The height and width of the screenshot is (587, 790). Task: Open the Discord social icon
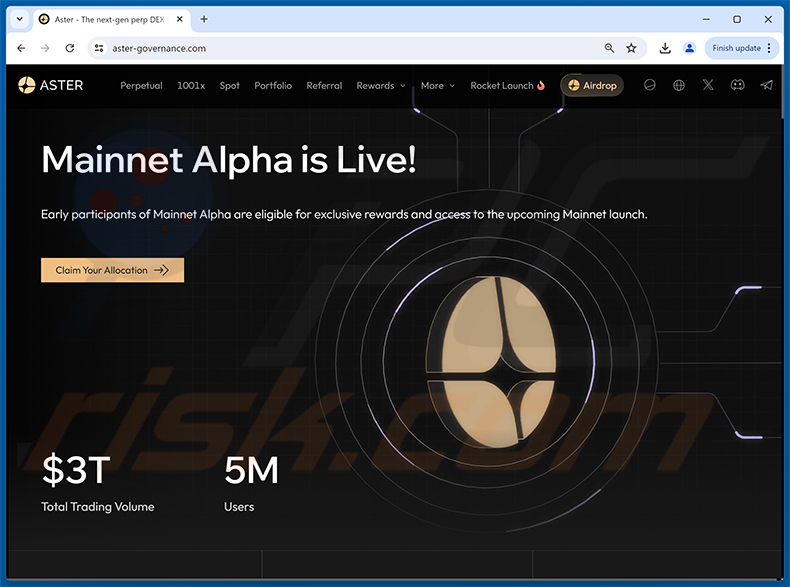pyautogui.click(x=737, y=85)
